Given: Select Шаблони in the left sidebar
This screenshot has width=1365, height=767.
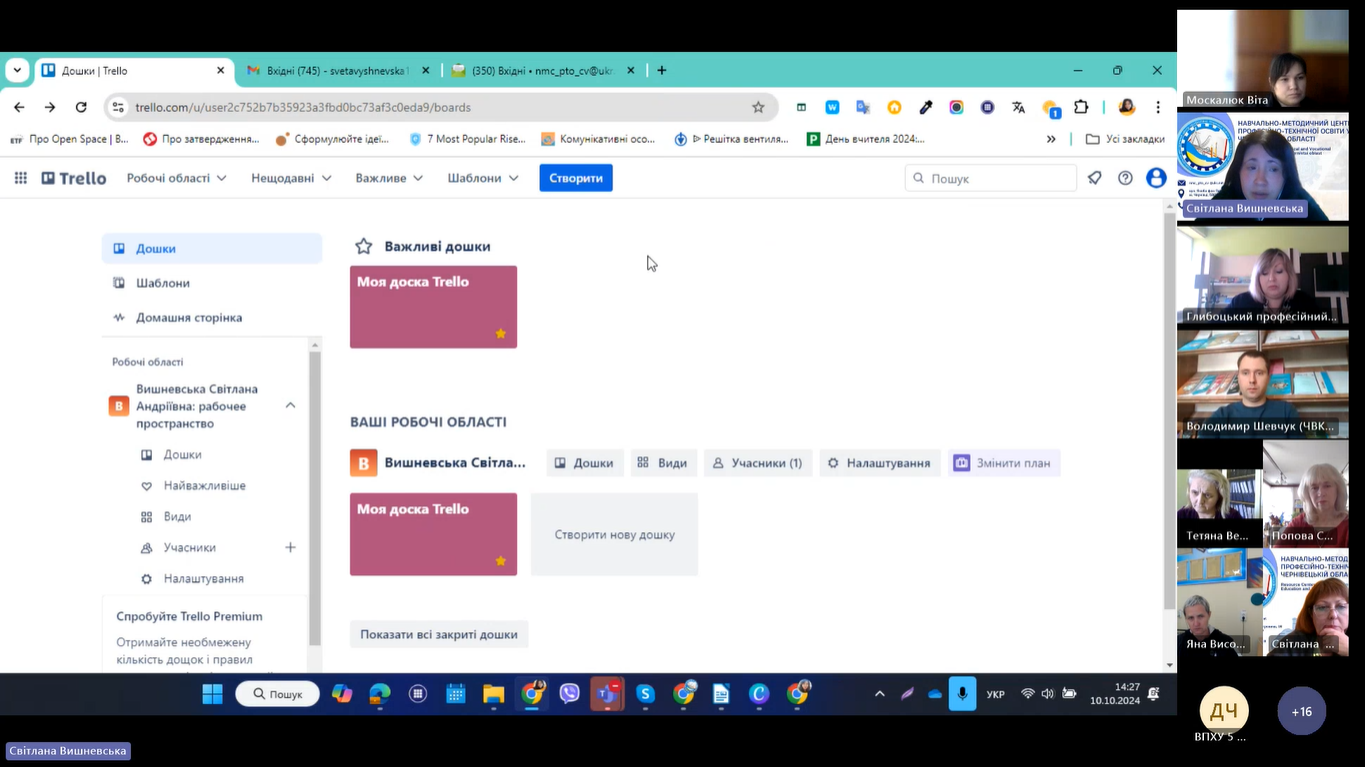Looking at the screenshot, I should pos(163,283).
